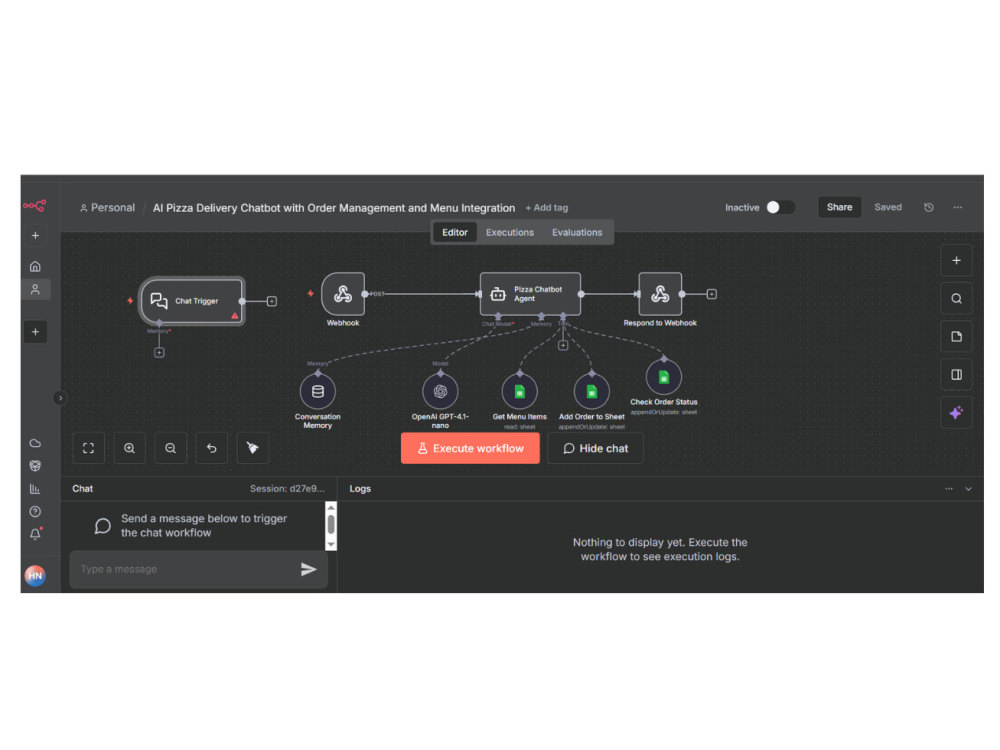Click the send message arrow icon
The image size is (1000, 750).
309,569
